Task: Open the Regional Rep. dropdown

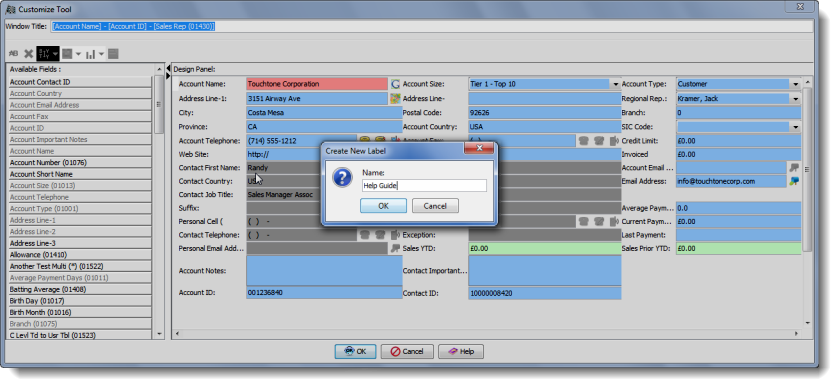Action: click(x=796, y=99)
